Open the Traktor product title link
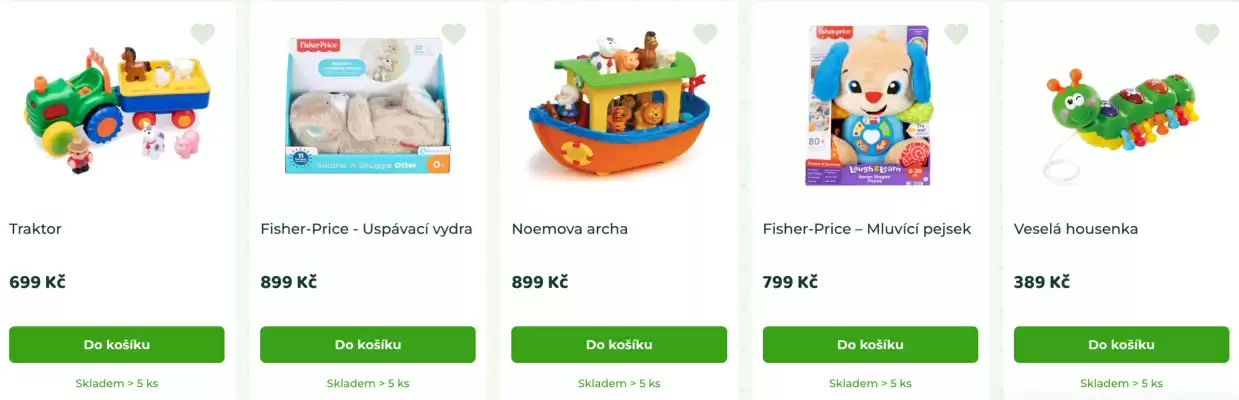 click(36, 229)
